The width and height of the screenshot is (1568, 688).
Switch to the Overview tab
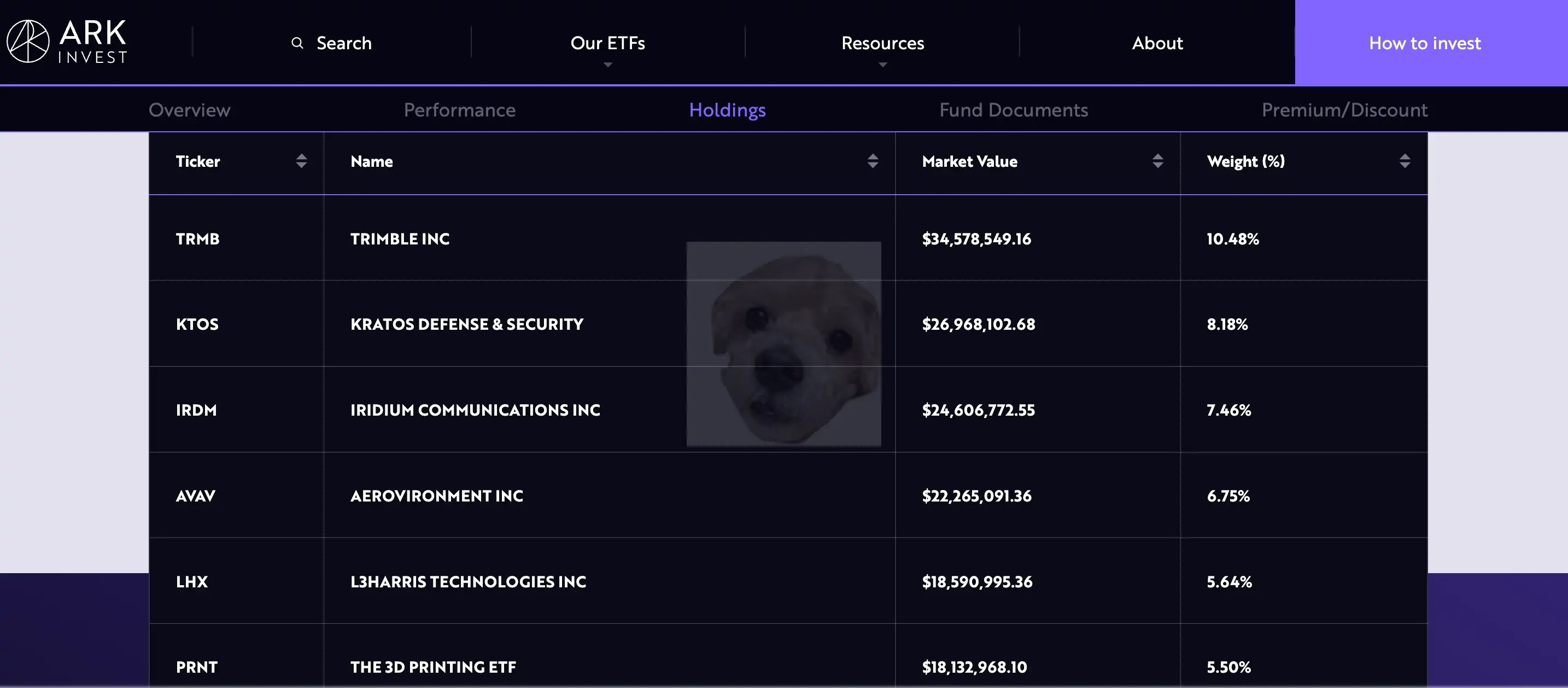189,109
